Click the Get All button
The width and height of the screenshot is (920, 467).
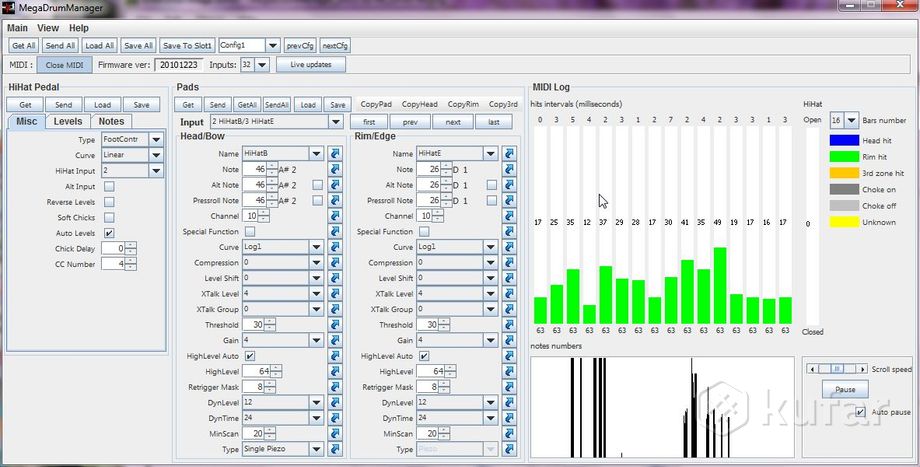point(23,45)
